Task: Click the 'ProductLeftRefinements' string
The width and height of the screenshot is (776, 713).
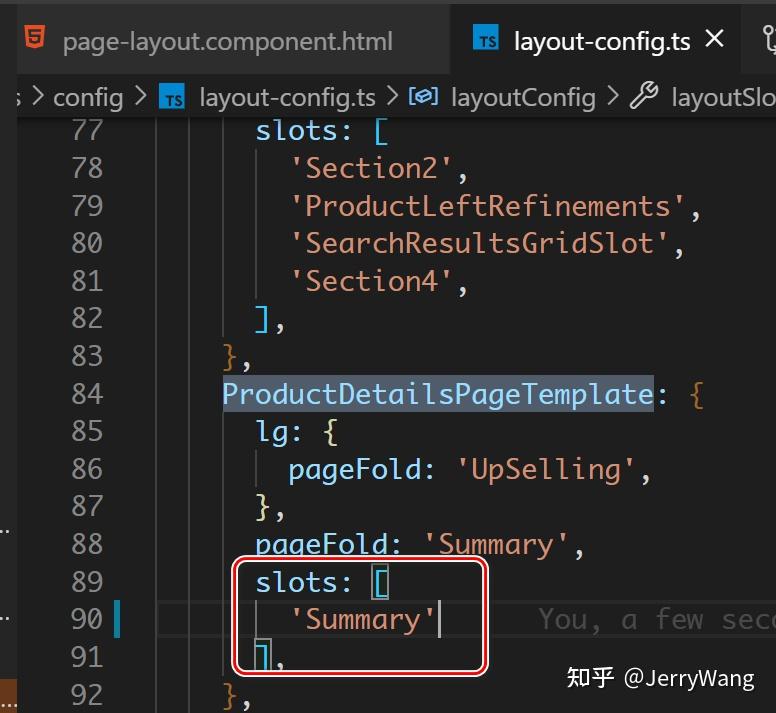Action: point(487,206)
